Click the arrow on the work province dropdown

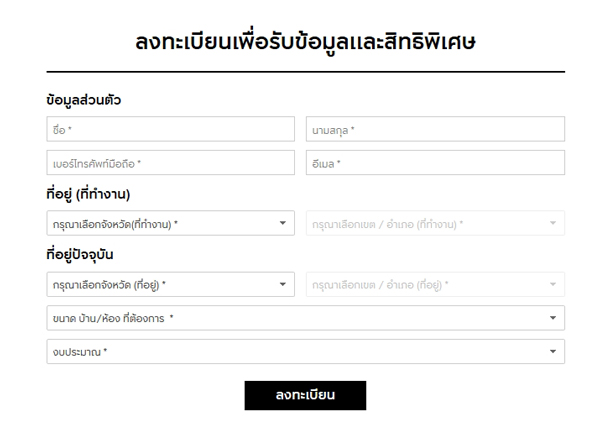pyautogui.click(x=283, y=224)
